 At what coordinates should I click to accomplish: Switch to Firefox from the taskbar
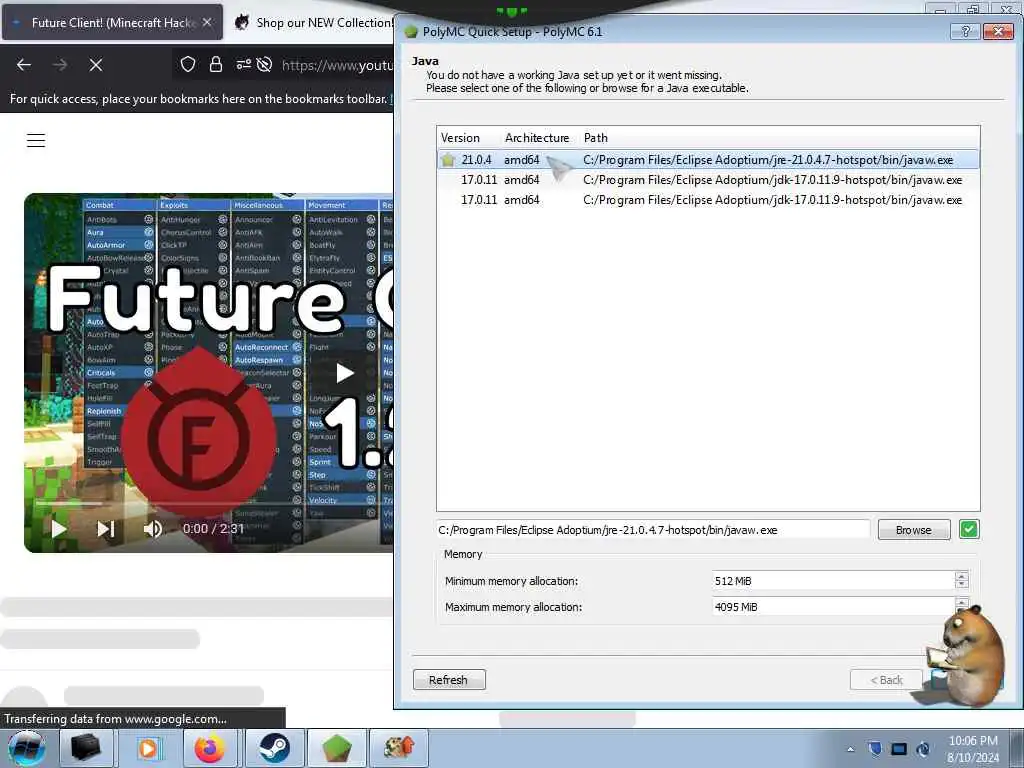[210, 748]
